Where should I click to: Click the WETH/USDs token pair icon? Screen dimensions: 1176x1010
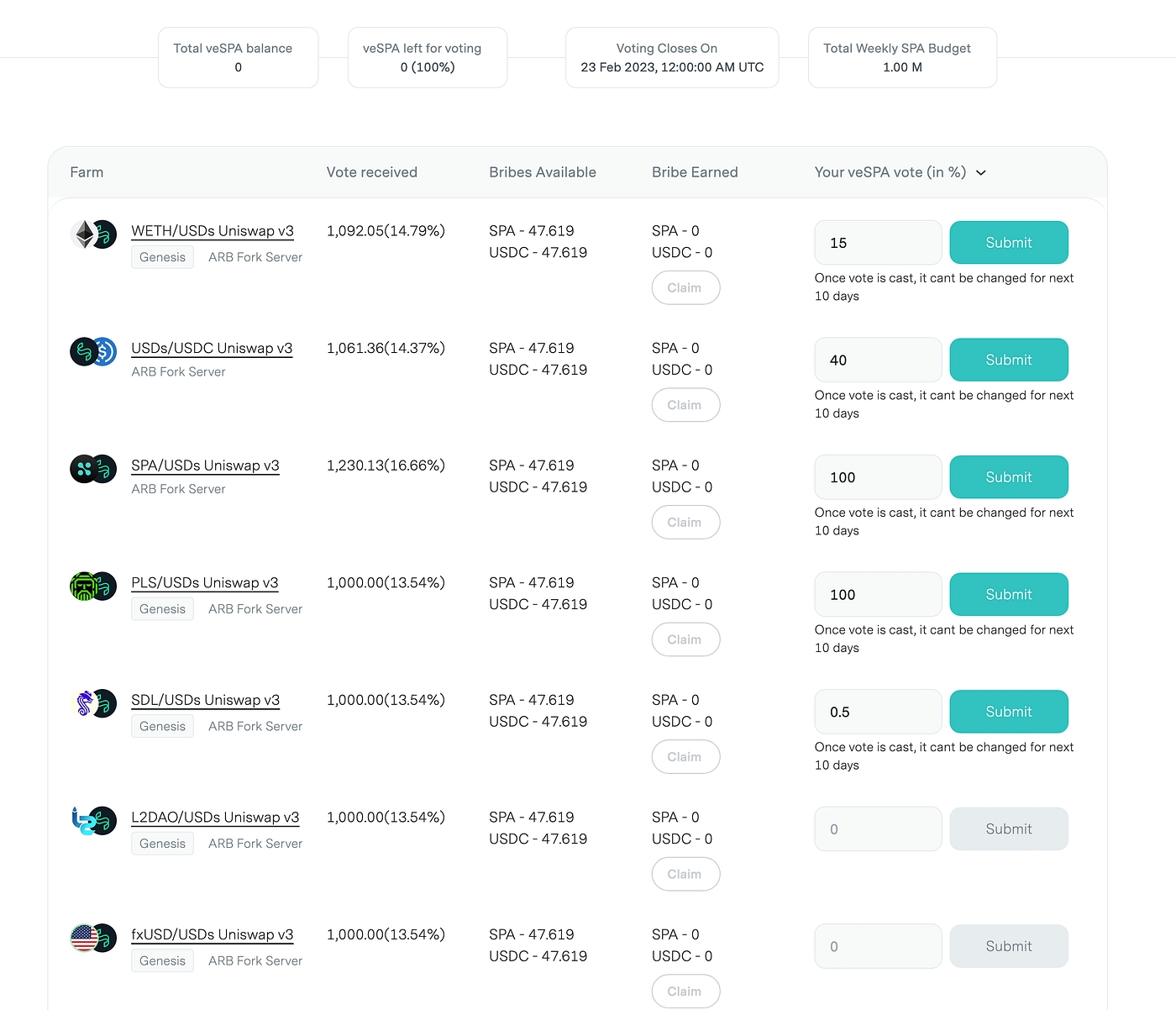93,234
